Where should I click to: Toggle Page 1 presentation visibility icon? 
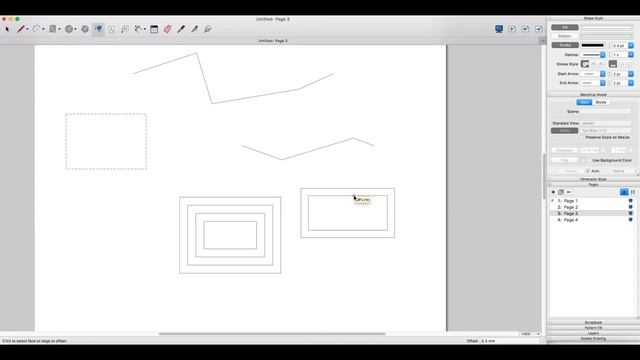[x=630, y=201]
